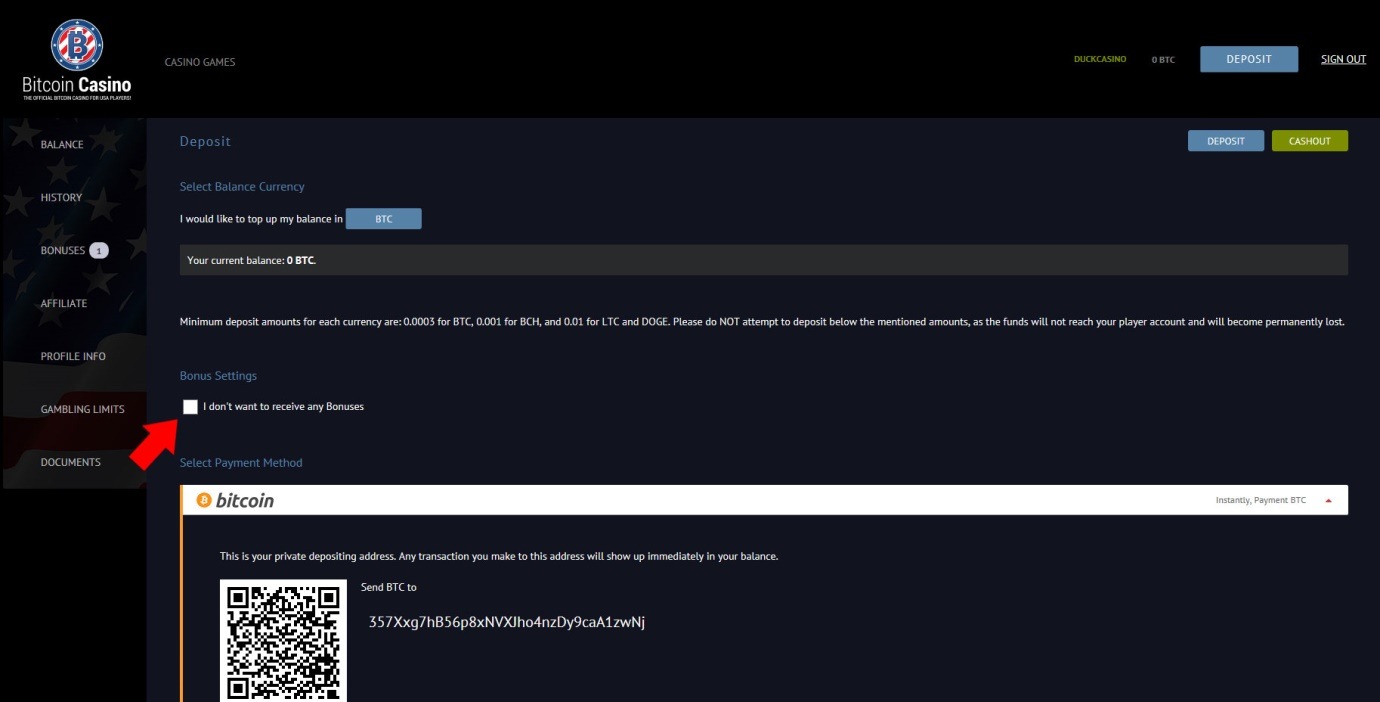1380x702 pixels.
Task: Open the BTC balance currency selector
Action: coord(383,219)
